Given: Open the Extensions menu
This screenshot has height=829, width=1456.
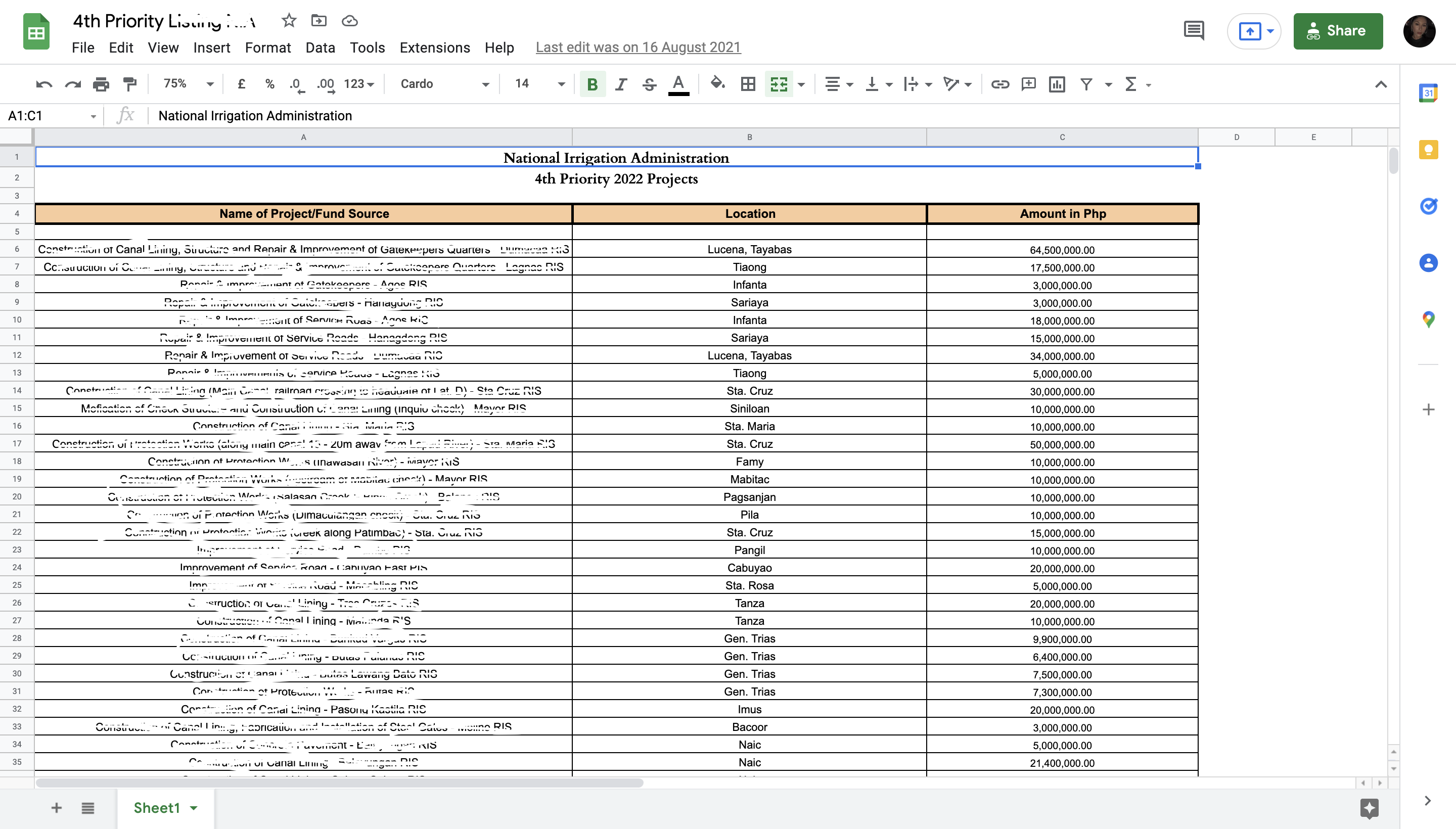Looking at the screenshot, I should [434, 47].
